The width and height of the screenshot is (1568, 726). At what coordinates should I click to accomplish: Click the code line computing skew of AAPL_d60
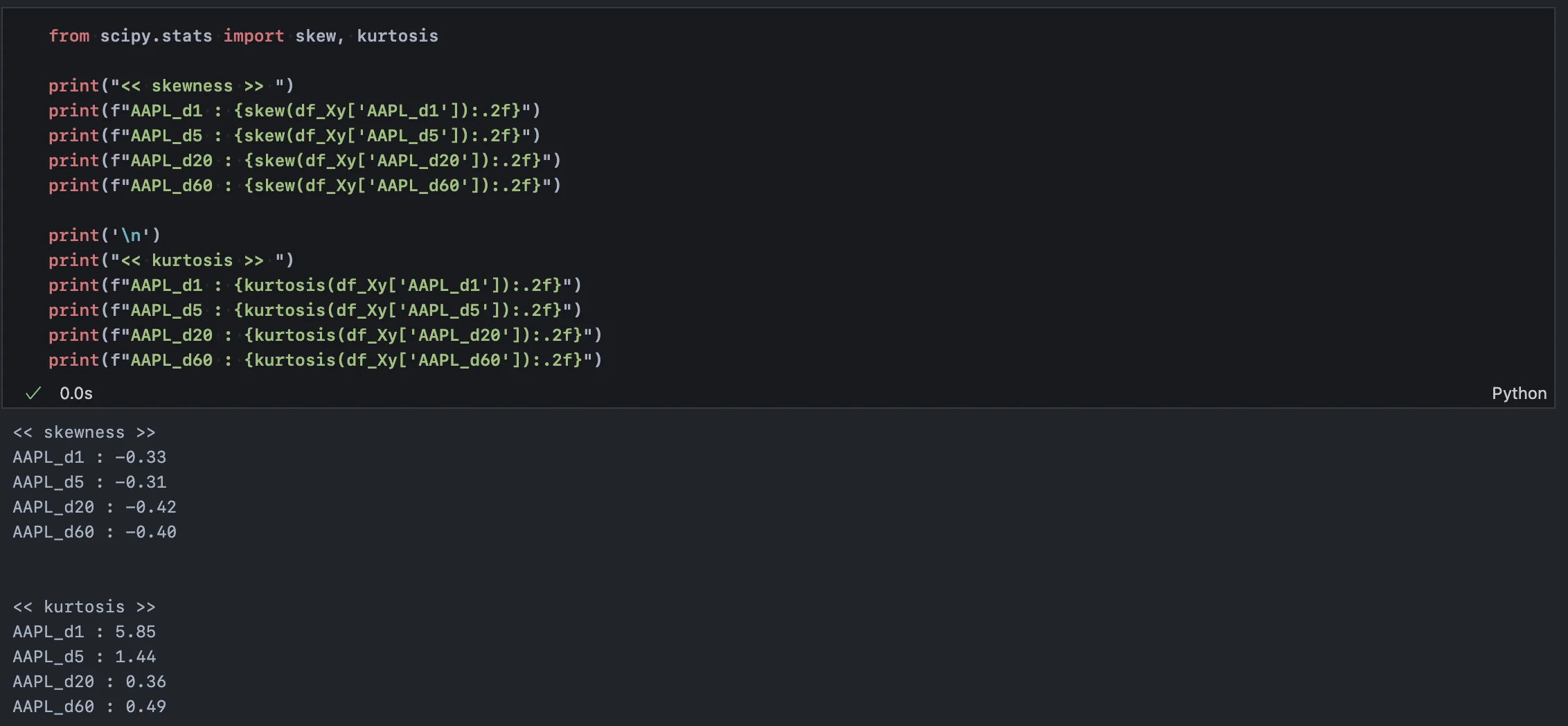304,186
